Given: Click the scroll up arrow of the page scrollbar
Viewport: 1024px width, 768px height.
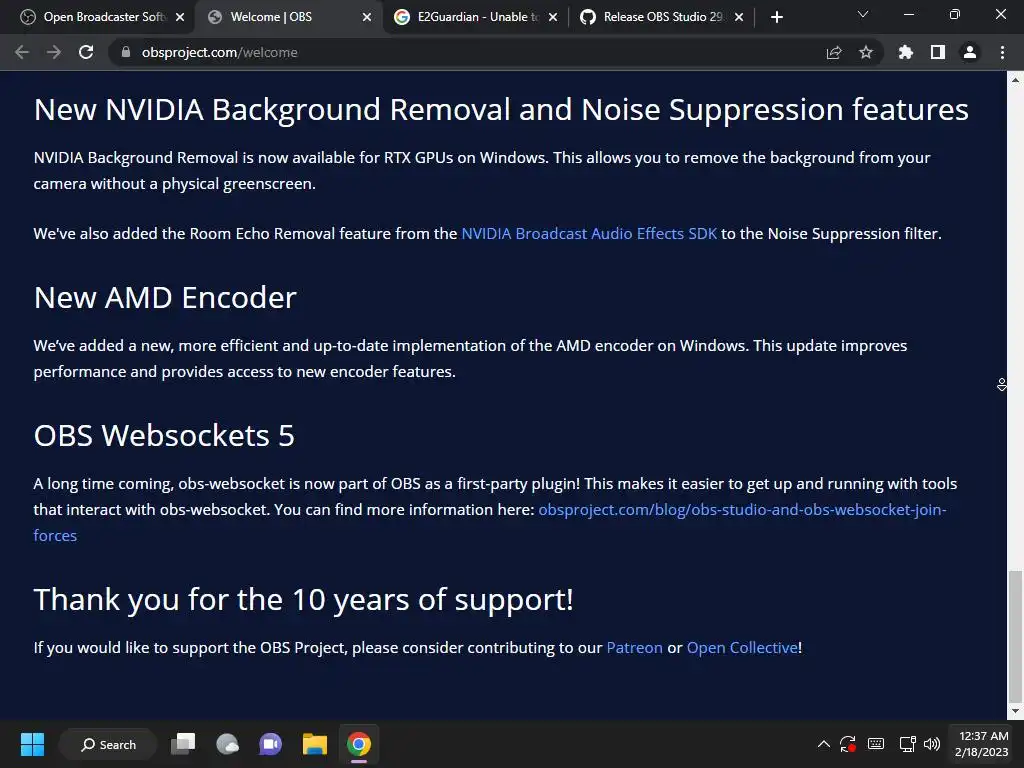Looking at the screenshot, I should pos(1015,80).
